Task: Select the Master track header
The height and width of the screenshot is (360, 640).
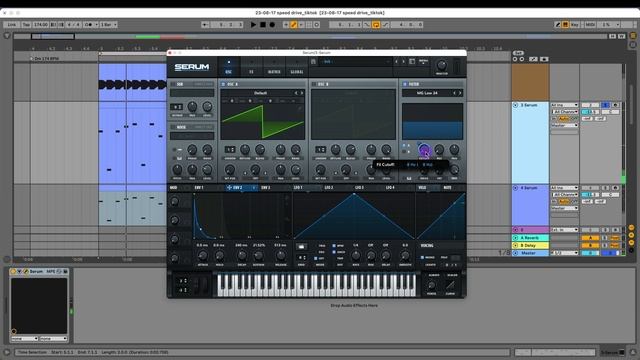Action: (530, 253)
